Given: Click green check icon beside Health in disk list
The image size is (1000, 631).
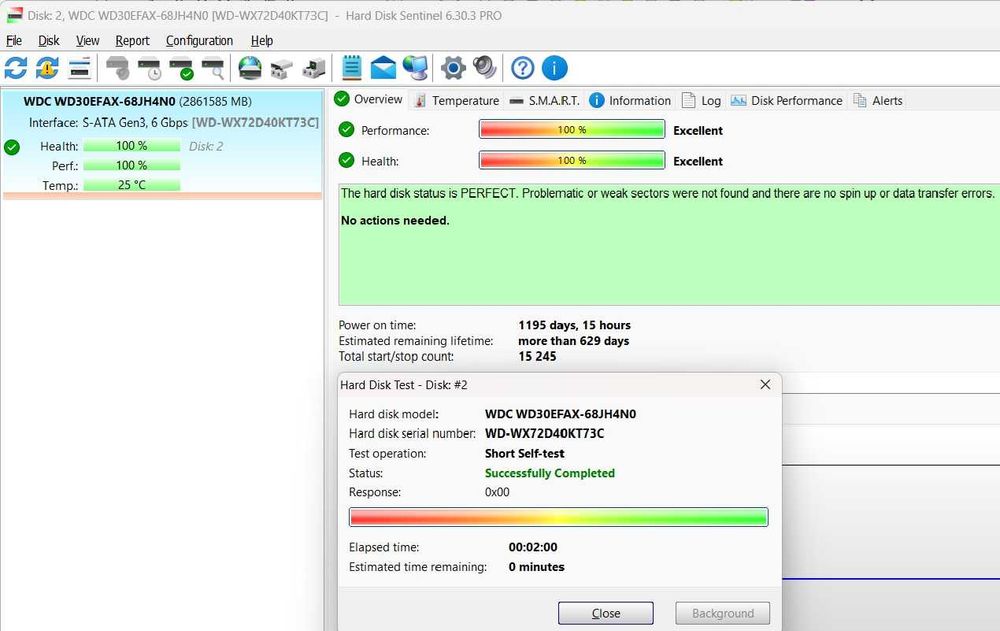Looking at the screenshot, I should (x=12, y=147).
